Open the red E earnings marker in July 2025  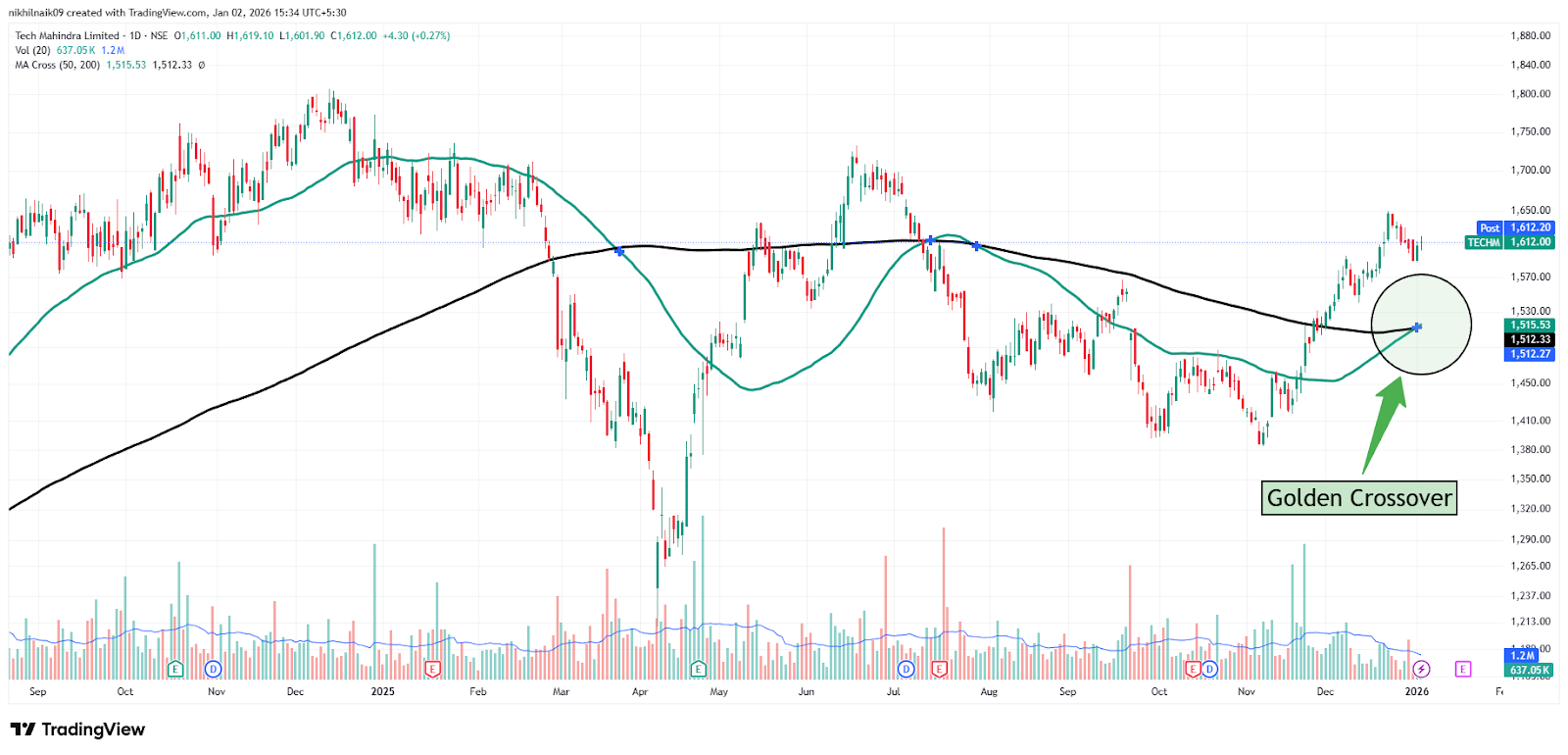coord(939,669)
